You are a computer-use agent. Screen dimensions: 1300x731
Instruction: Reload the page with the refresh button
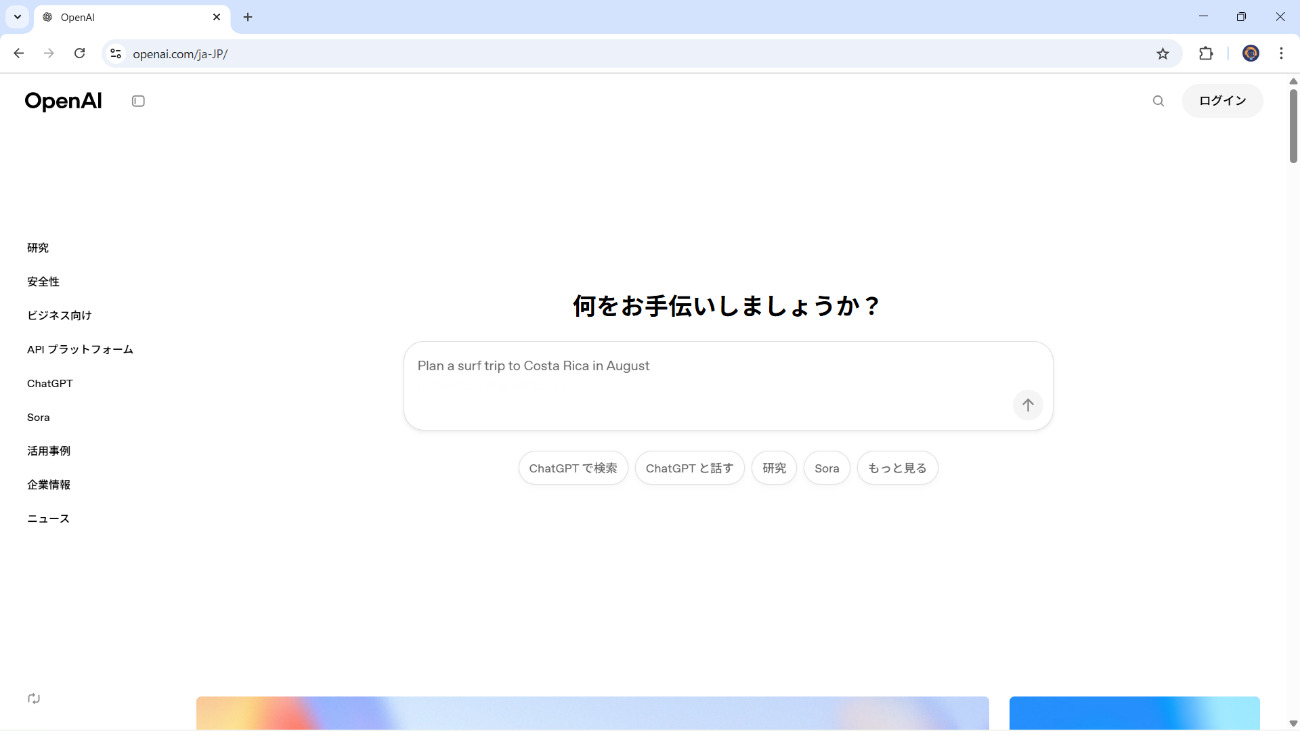(x=80, y=54)
